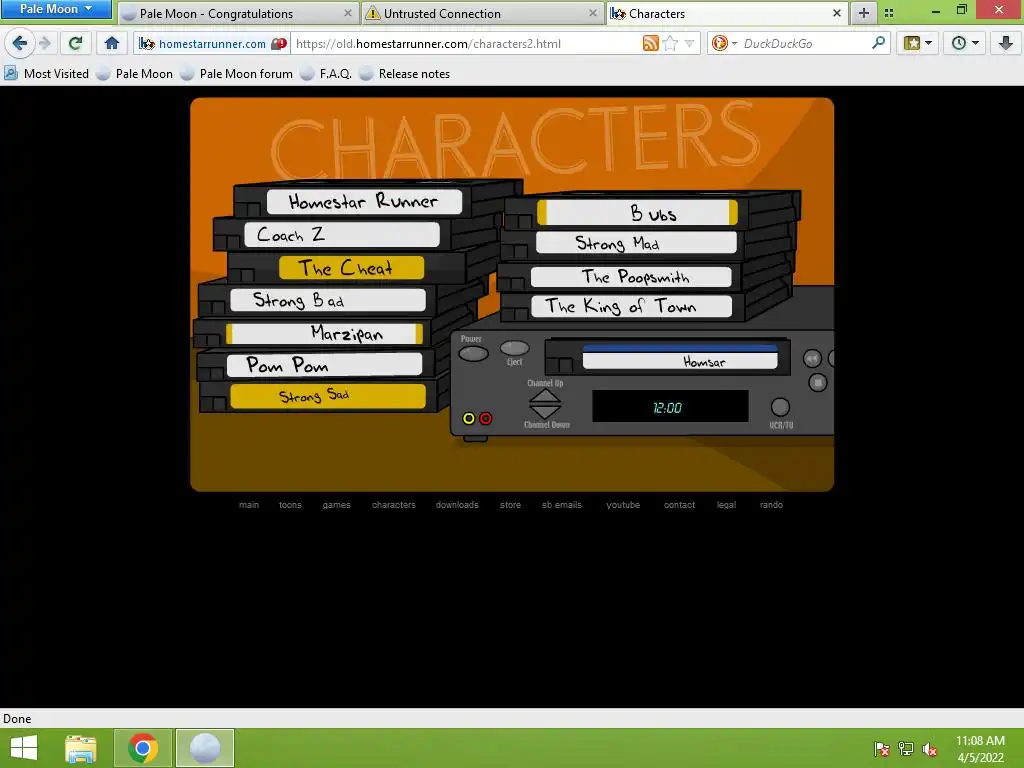1024x768 pixels.
Task: Open the history clock dropdown
Action: coord(965,44)
